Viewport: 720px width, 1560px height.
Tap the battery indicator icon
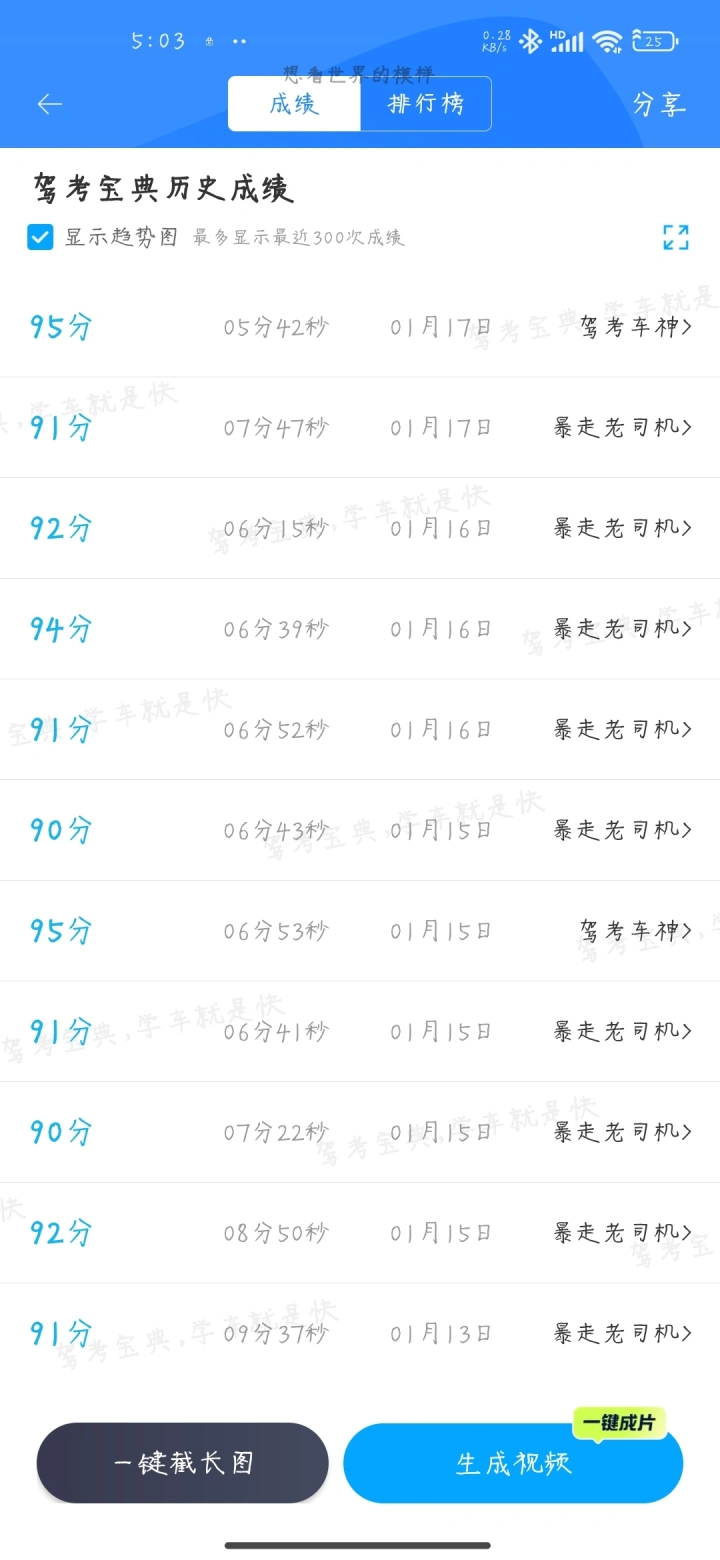point(655,41)
